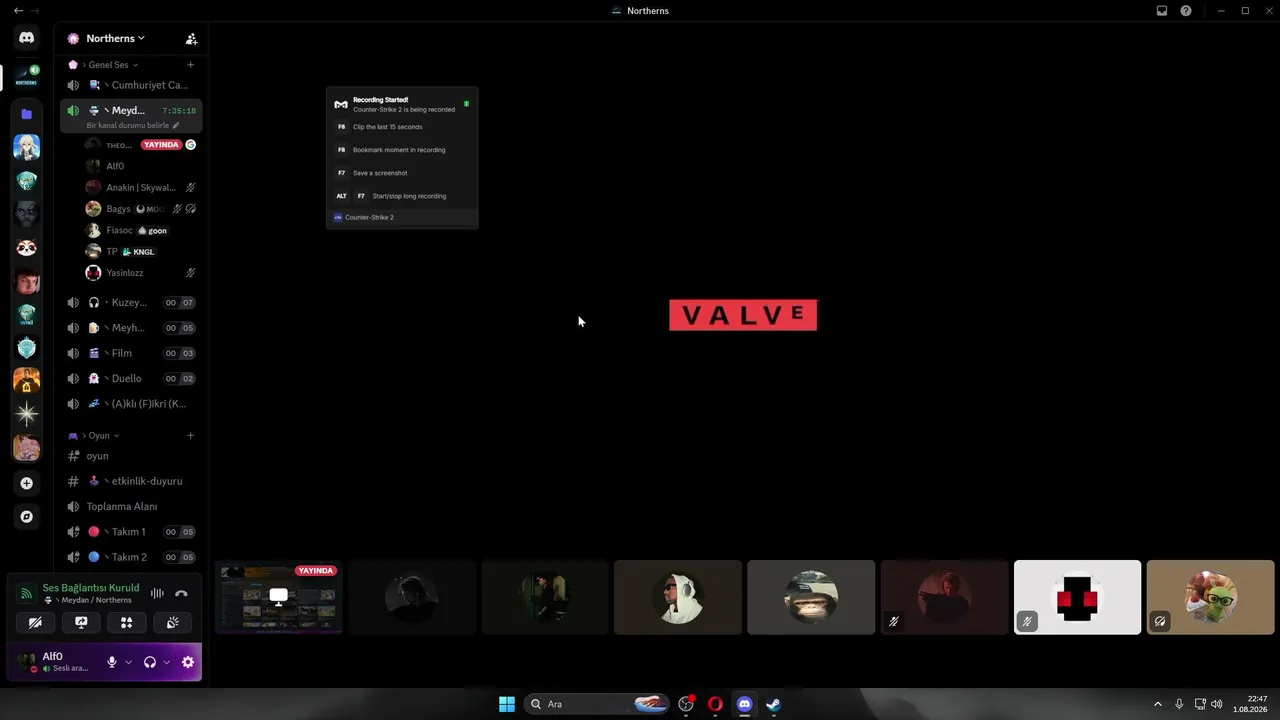Open Steam from the taskbar
1280x720 pixels.
[x=773, y=704]
